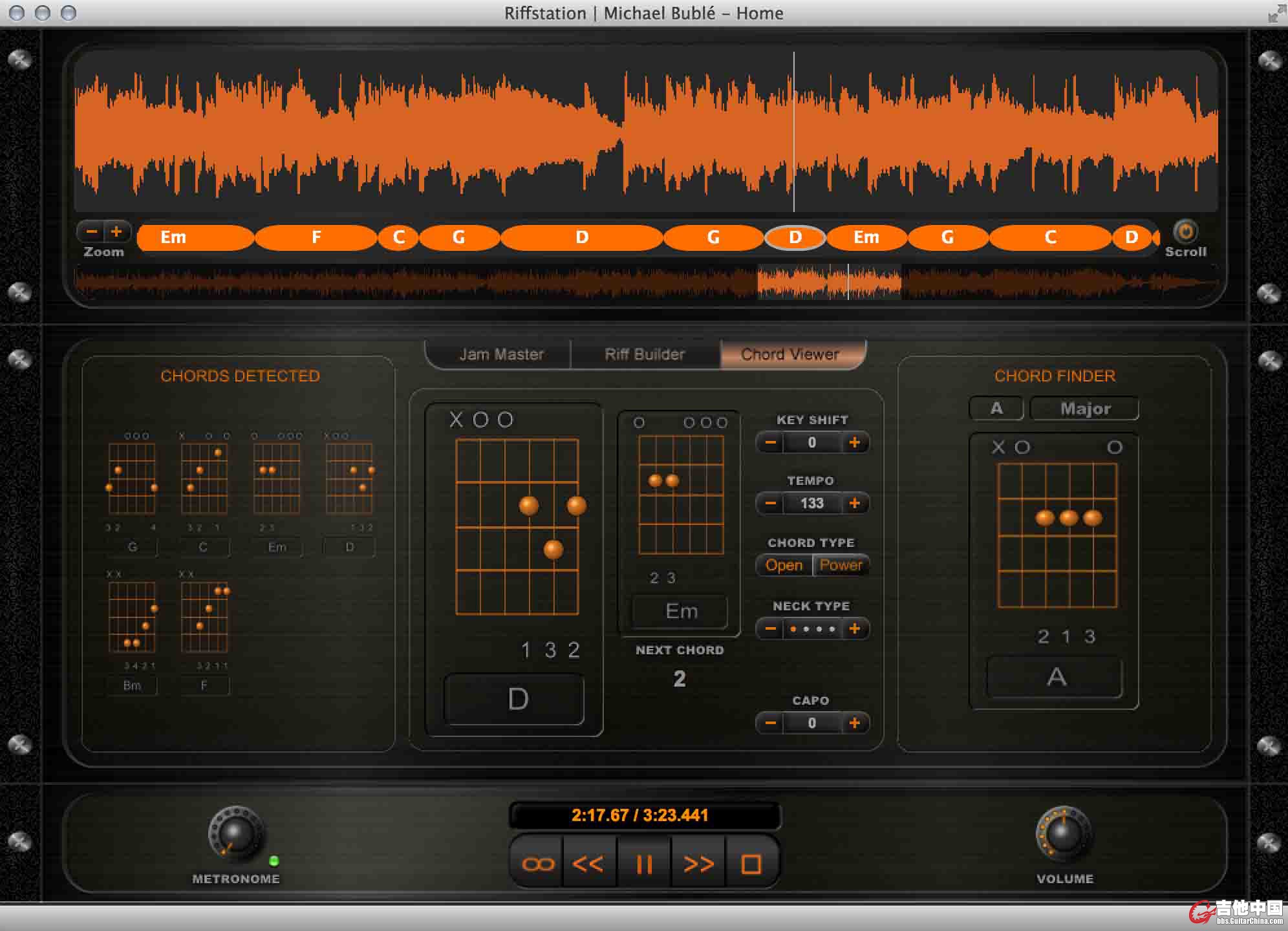Viewport: 1288px width, 931px height.
Task: Toggle the Scroll power button
Action: click(1185, 231)
